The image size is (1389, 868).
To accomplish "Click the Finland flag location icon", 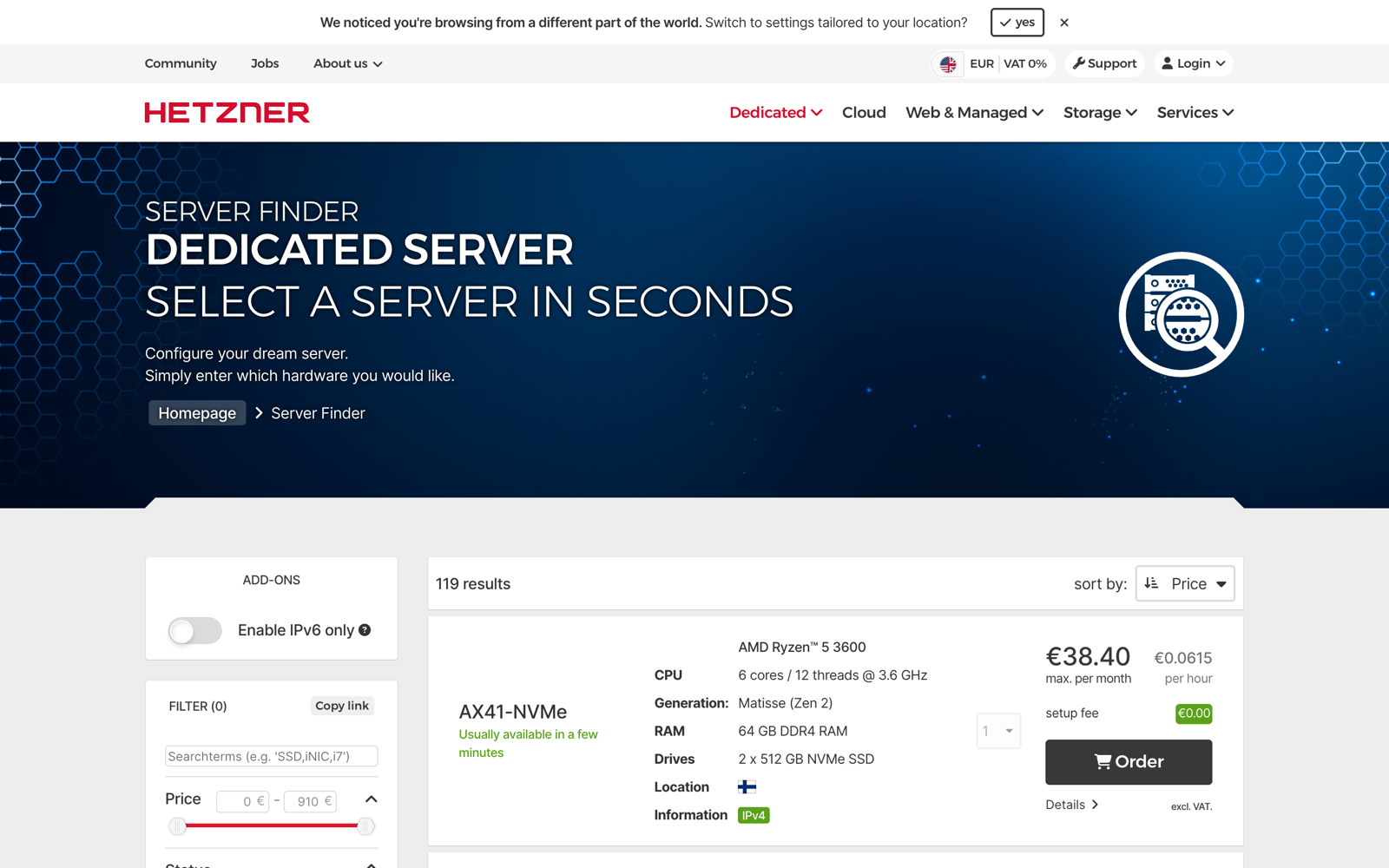I will 747,786.
